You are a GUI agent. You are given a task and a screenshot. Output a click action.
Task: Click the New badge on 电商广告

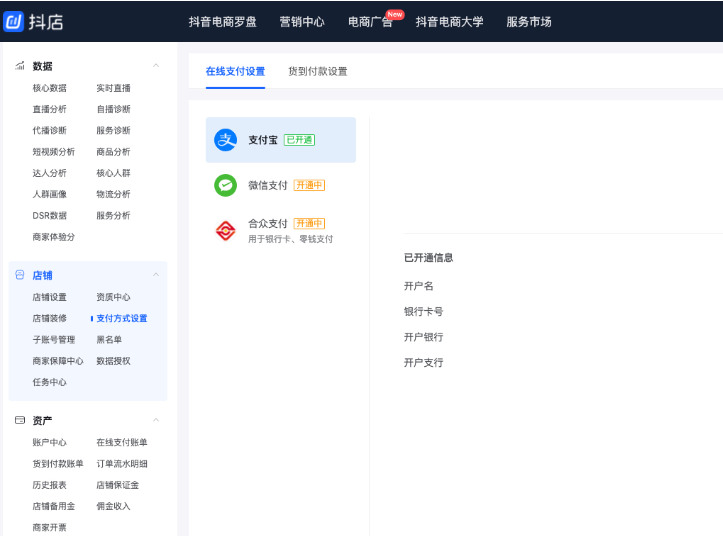point(395,14)
